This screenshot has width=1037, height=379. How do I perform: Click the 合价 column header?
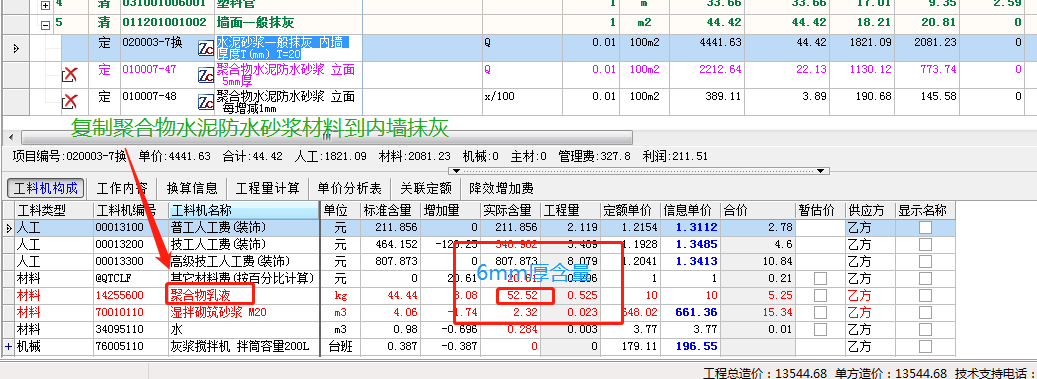coord(757,211)
